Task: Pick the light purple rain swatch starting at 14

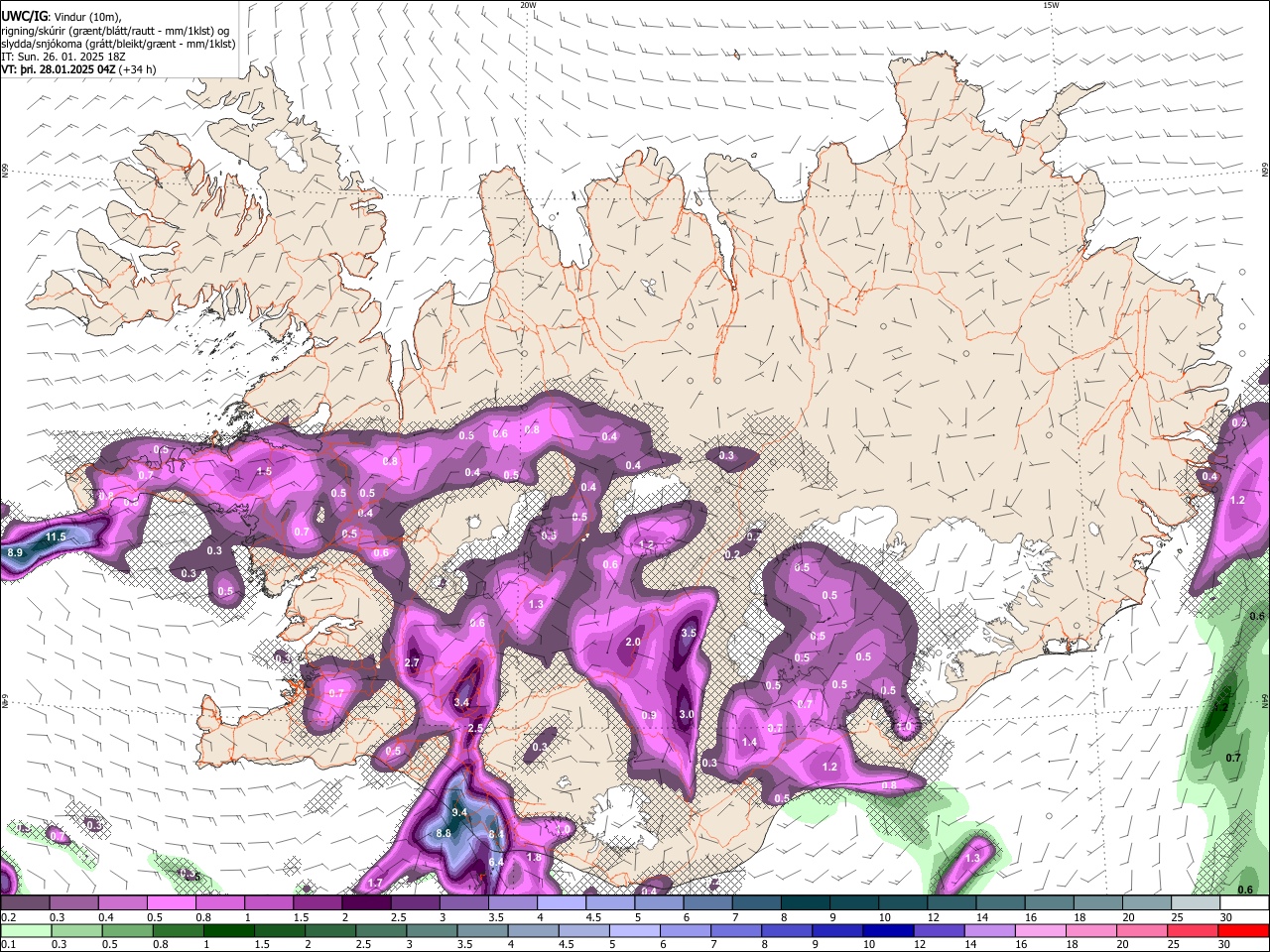Action: point(990,930)
